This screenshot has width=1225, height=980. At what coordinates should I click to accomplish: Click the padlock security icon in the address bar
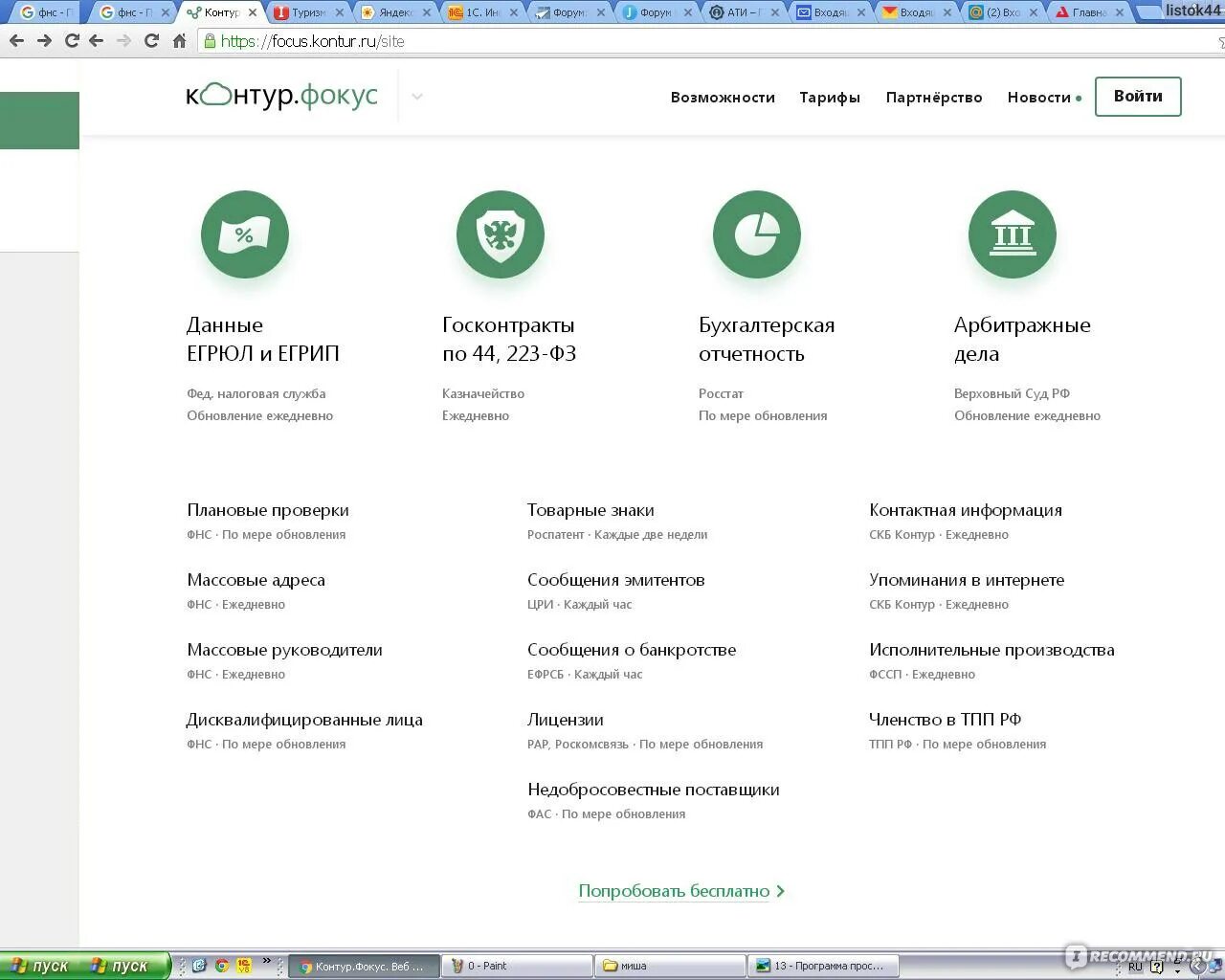coord(210,41)
